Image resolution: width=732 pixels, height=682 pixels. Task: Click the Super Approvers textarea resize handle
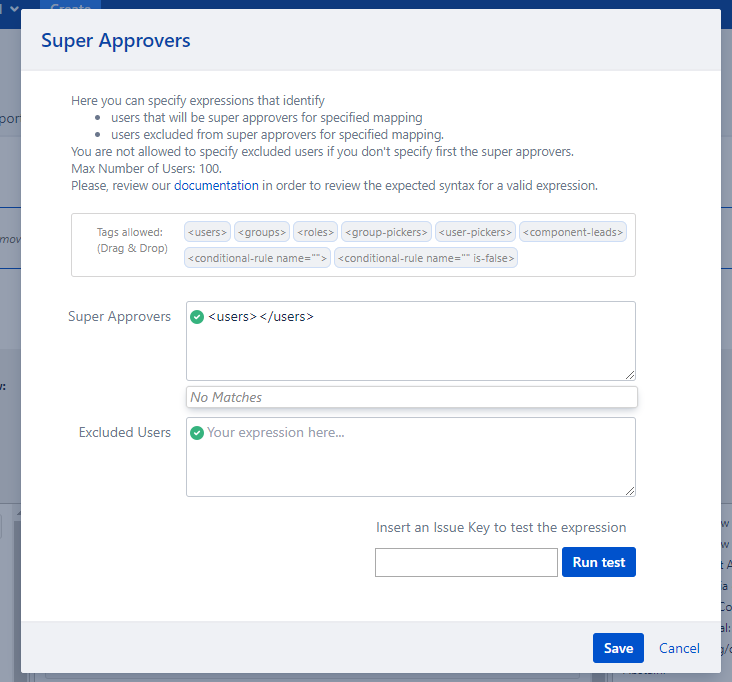630,375
